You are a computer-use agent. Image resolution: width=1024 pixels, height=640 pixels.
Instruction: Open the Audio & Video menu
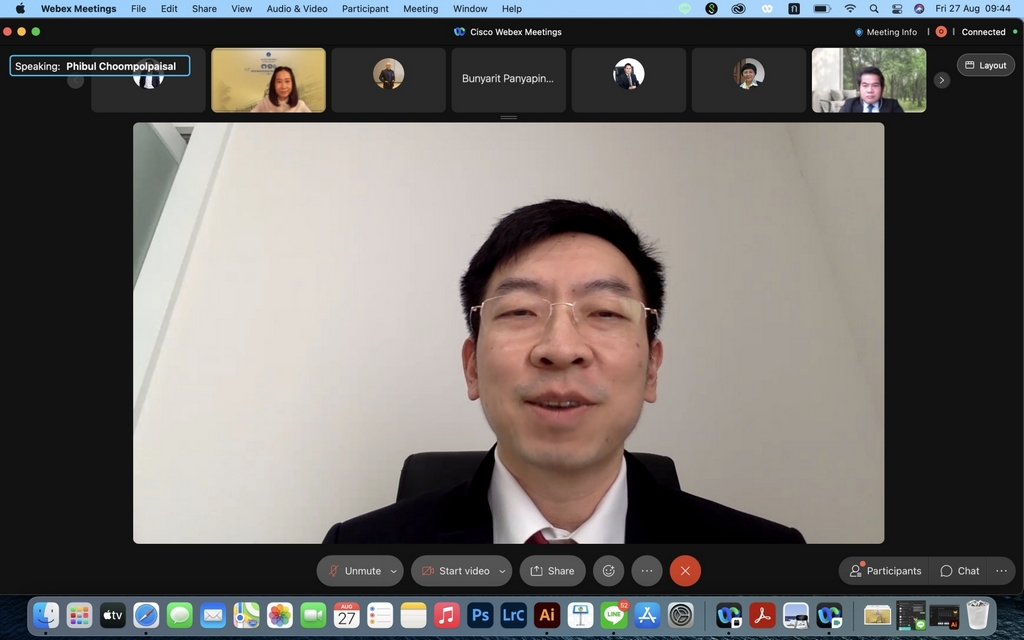(x=296, y=8)
